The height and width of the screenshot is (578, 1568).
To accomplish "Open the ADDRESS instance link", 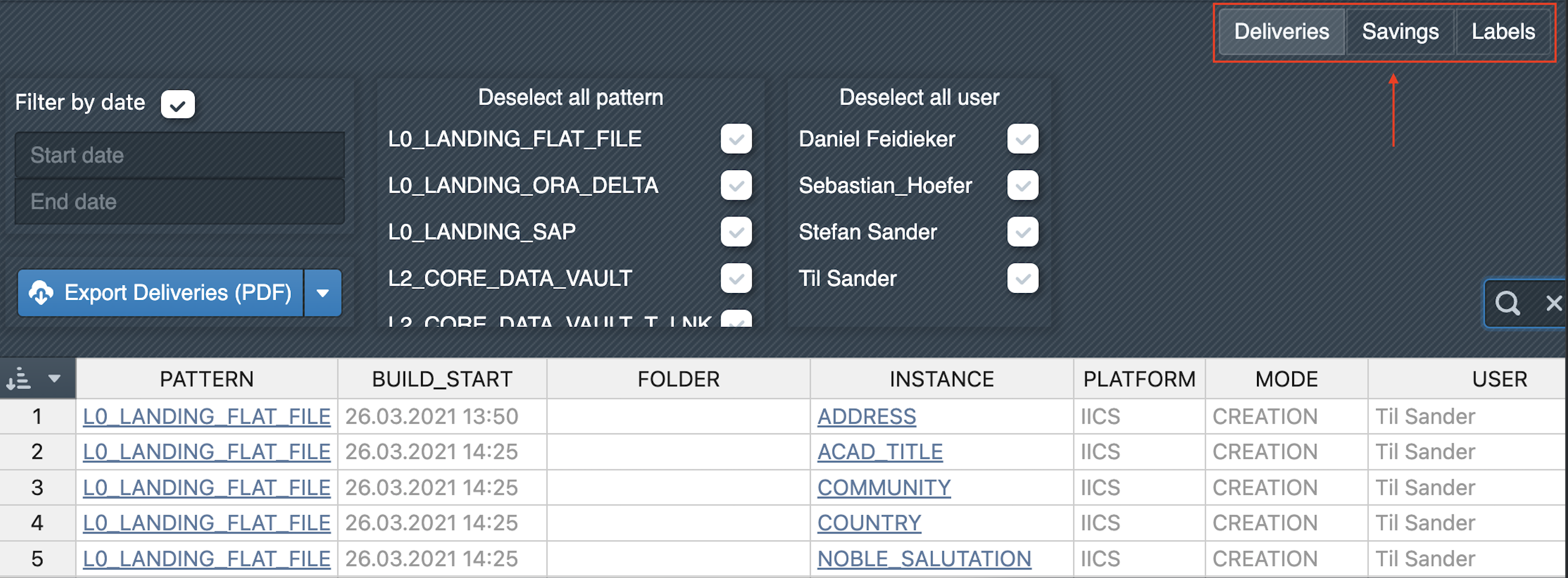I will pos(866,417).
